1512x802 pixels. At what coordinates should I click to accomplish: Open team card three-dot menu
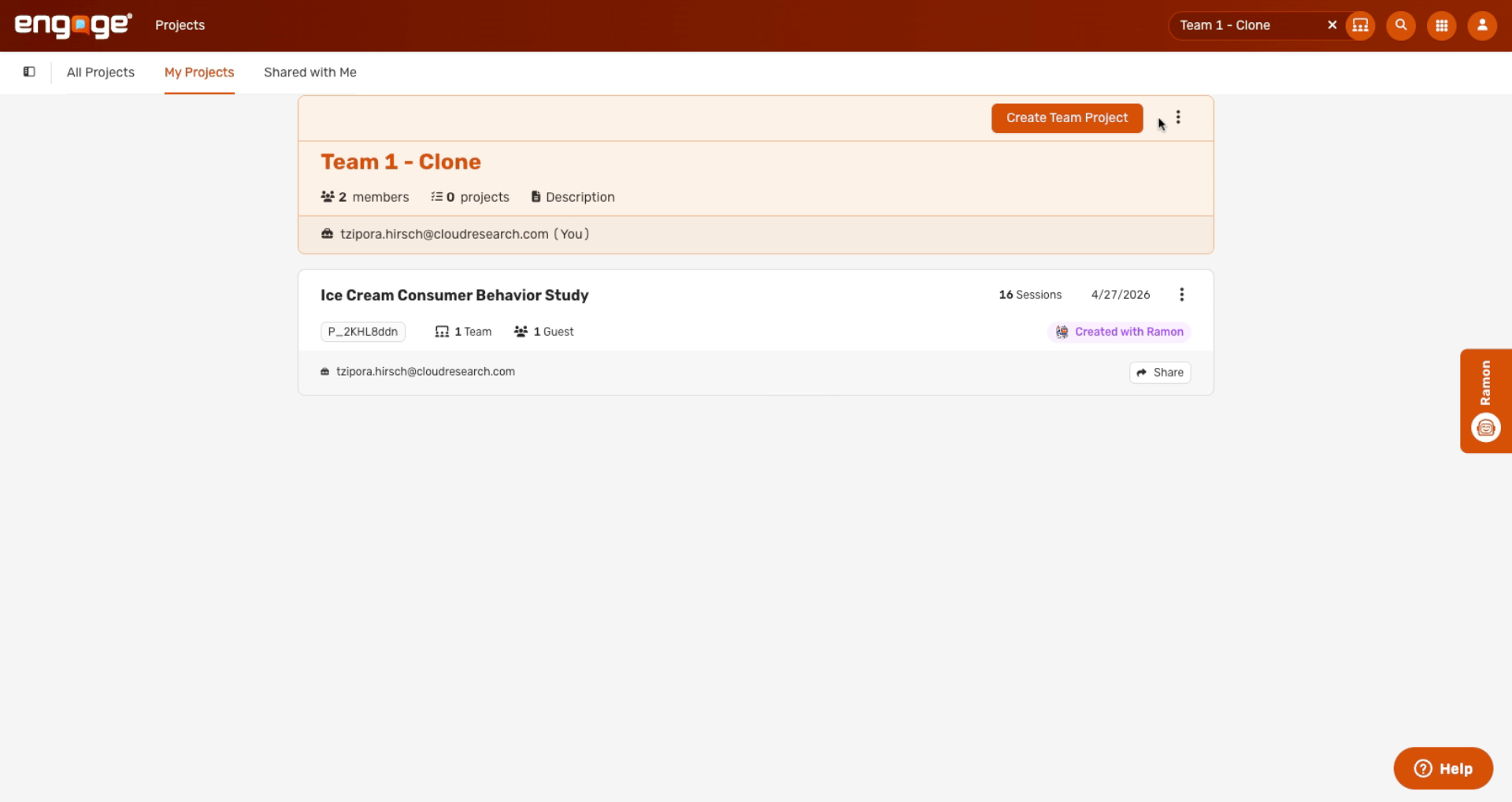pyautogui.click(x=1178, y=117)
